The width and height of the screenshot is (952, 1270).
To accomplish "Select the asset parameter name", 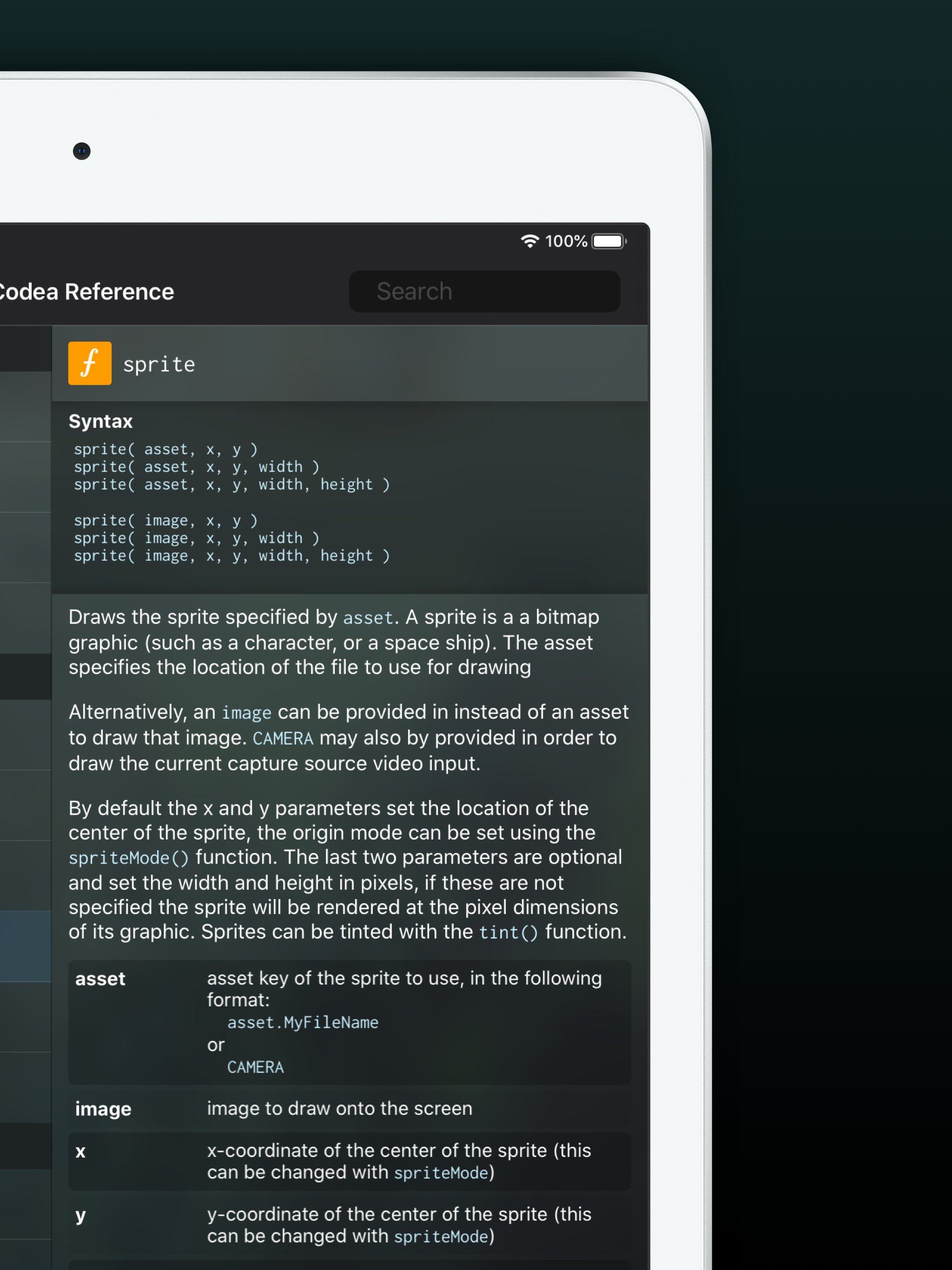I will (x=100, y=979).
